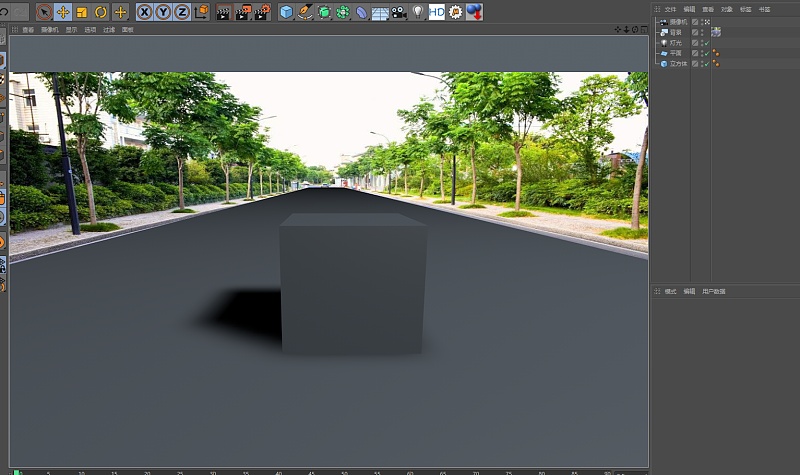
Task: Toggle the green checkmark for 灯光 object
Action: (x=705, y=43)
